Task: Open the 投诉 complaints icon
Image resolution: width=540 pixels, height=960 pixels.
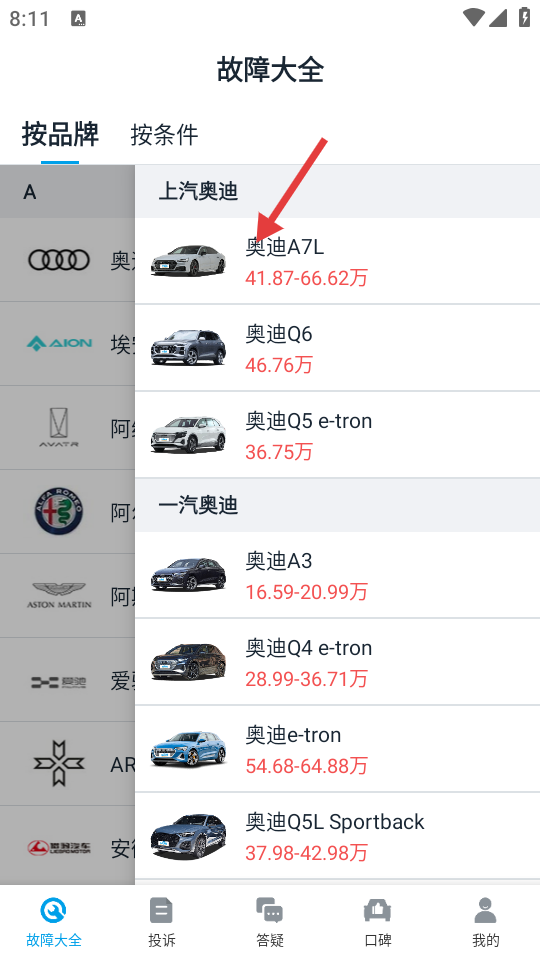Action: tap(162, 910)
